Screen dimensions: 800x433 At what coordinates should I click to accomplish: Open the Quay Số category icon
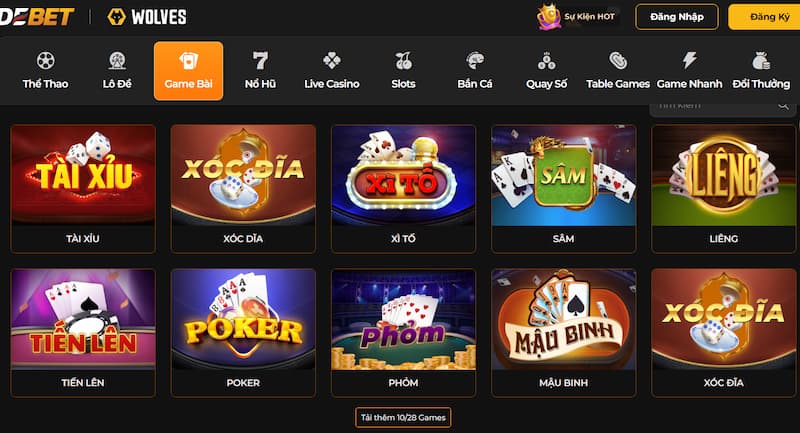click(546, 61)
